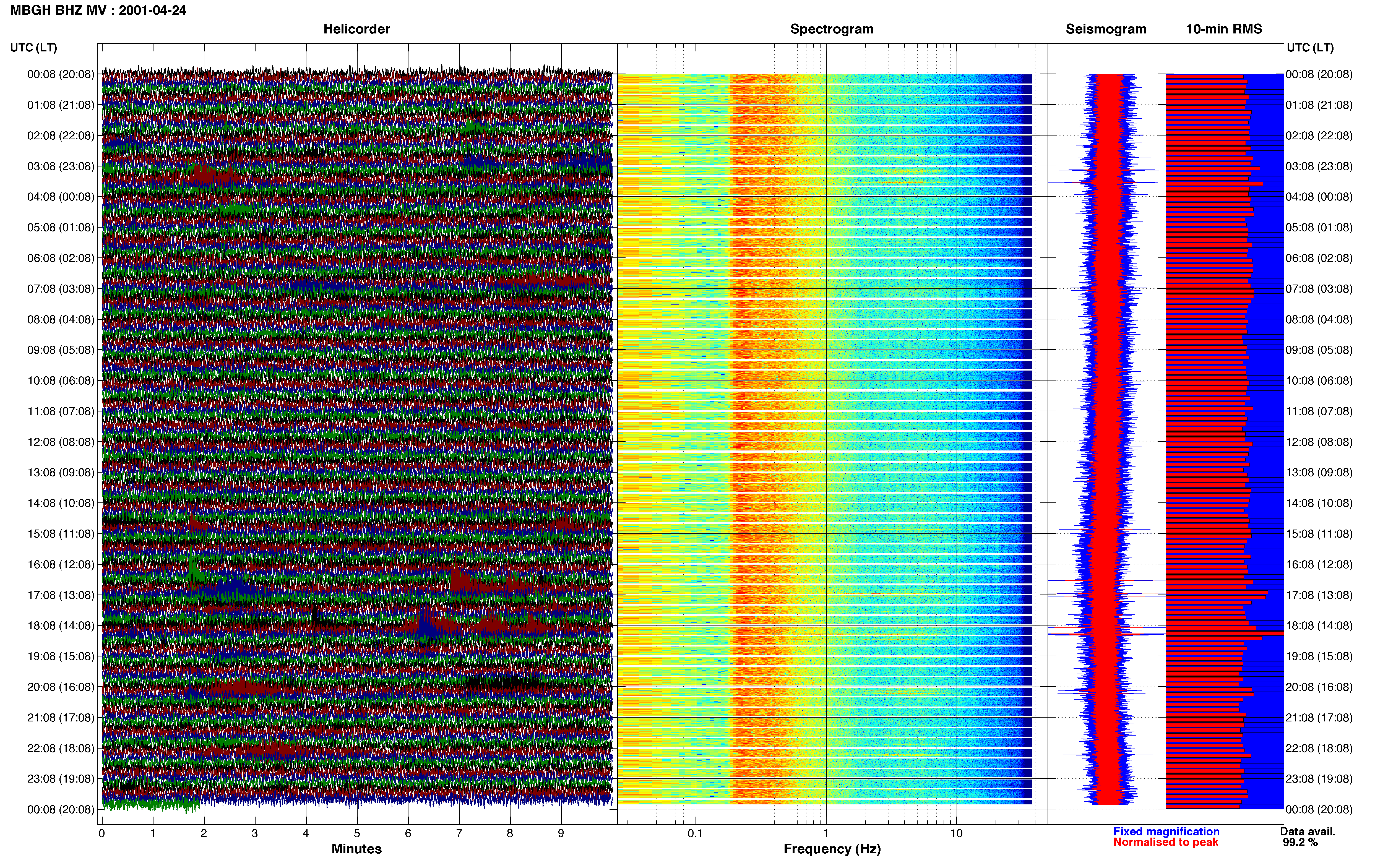Viewport: 1388px width, 868px height.
Task: Click the left '22:08 (18:08)' time label
Action: [x=60, y=748]
